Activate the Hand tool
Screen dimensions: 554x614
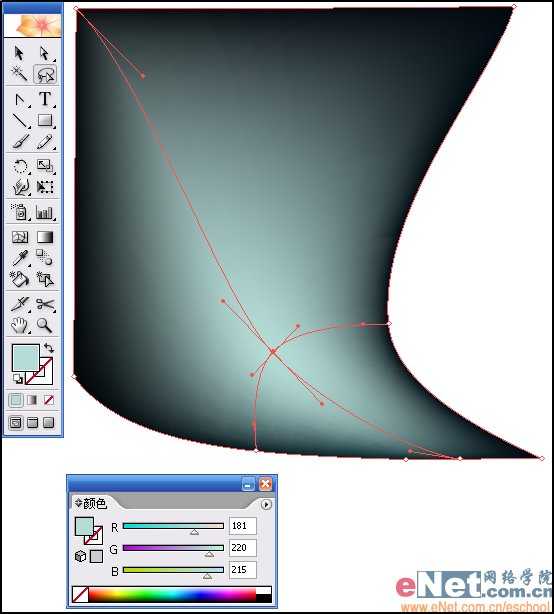[19, 325]
